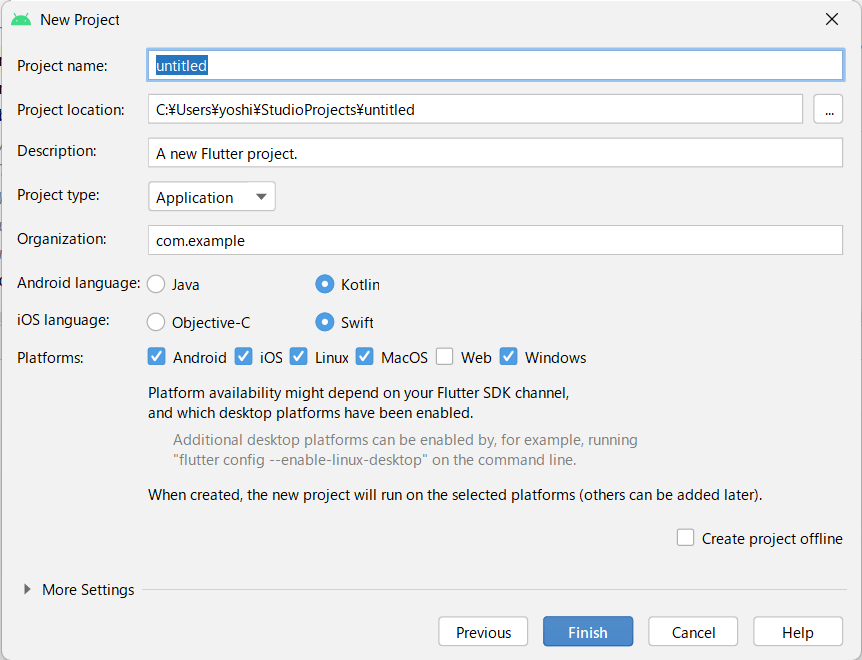Image resolution: width=862 pixels, height=660 pixels.
Task: Click the 'Additional desktop platforms can be enabled' text
Action: pyautogui.click(x=405, y=440)
